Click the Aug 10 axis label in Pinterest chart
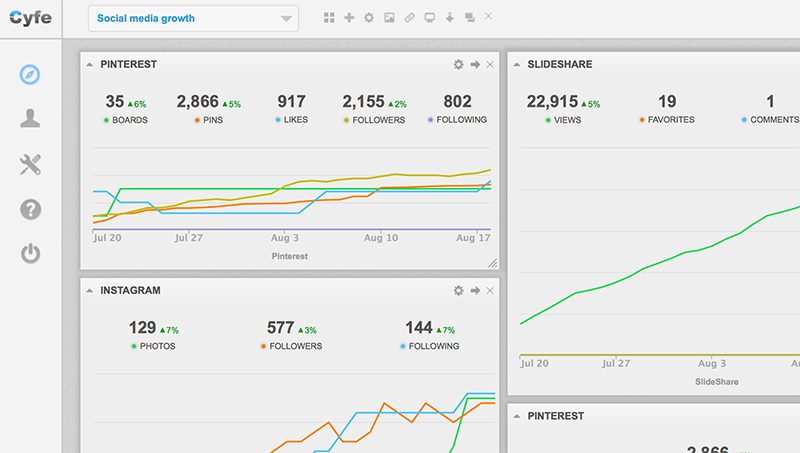This screenshot has height=453, width=800. [381, 238]
